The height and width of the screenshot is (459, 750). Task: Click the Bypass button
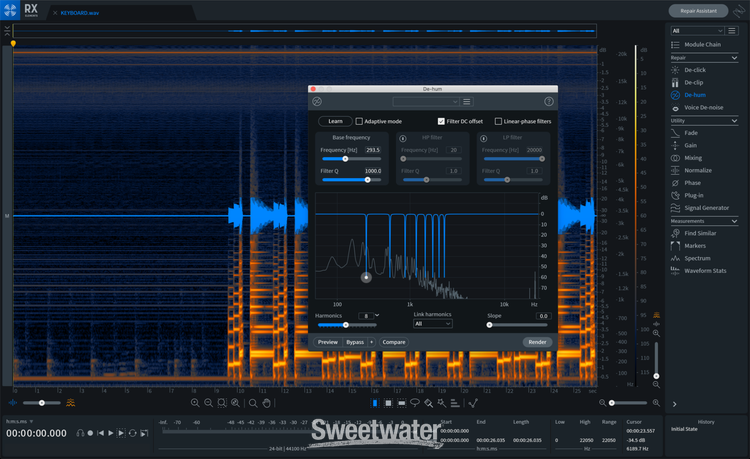[355, 342]
